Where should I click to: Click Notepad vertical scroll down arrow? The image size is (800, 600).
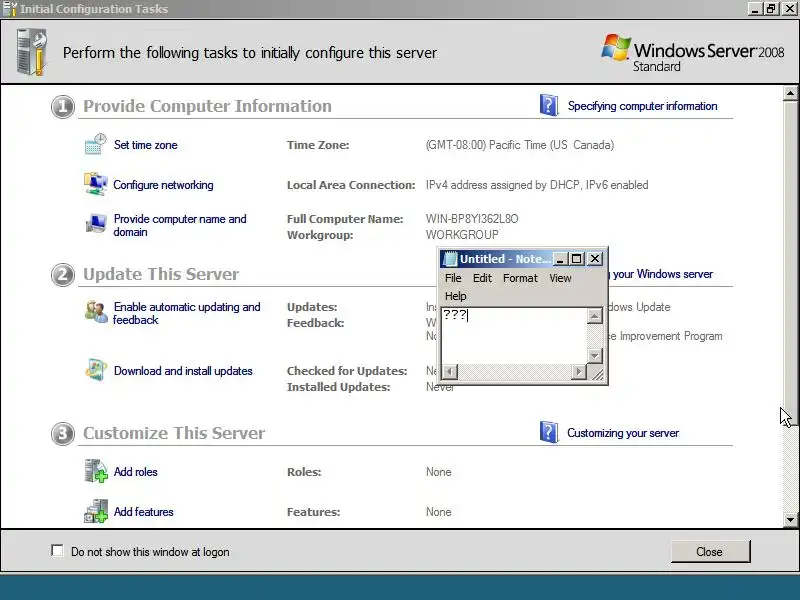[594, 355]
